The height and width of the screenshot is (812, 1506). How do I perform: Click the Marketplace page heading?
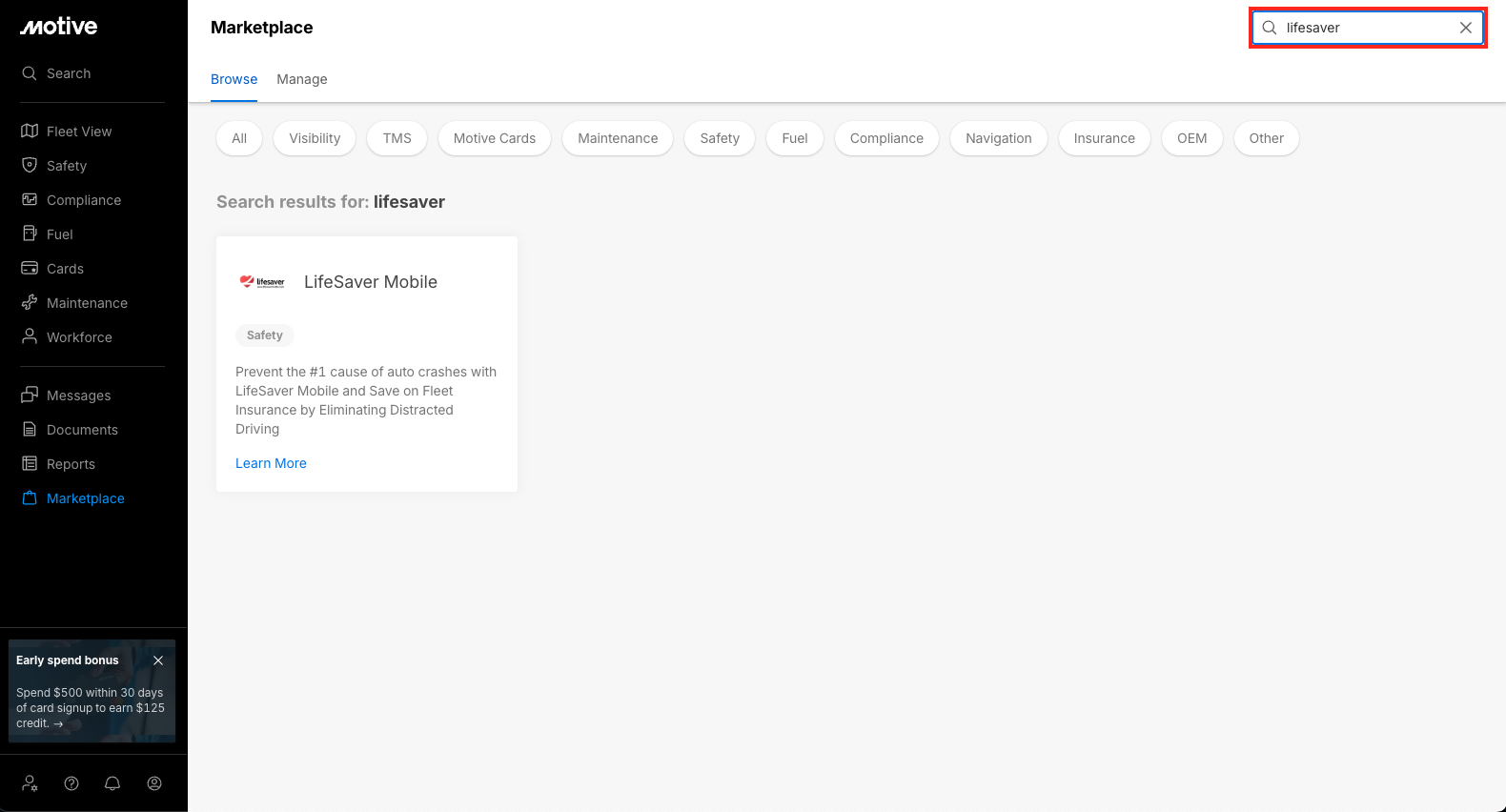pyautogui.click(x=262, y=28)
